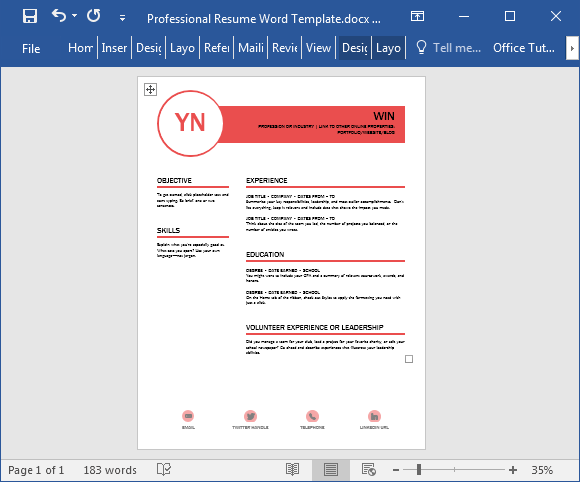Click the 35% zoom level button
This screenshot has width=580, height=482.
pos(542,470)
